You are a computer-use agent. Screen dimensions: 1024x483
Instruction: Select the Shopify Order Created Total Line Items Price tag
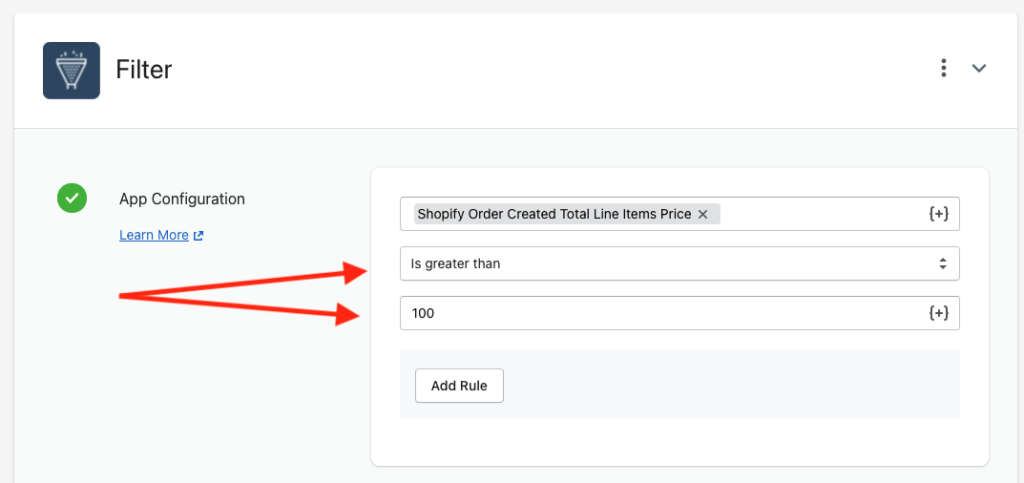click(x=554, y=214)
